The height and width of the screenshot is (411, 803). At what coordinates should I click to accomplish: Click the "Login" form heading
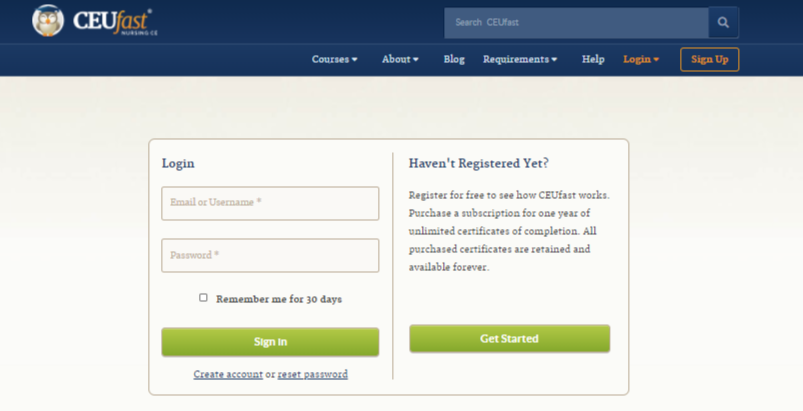click(x=178, y=164)
